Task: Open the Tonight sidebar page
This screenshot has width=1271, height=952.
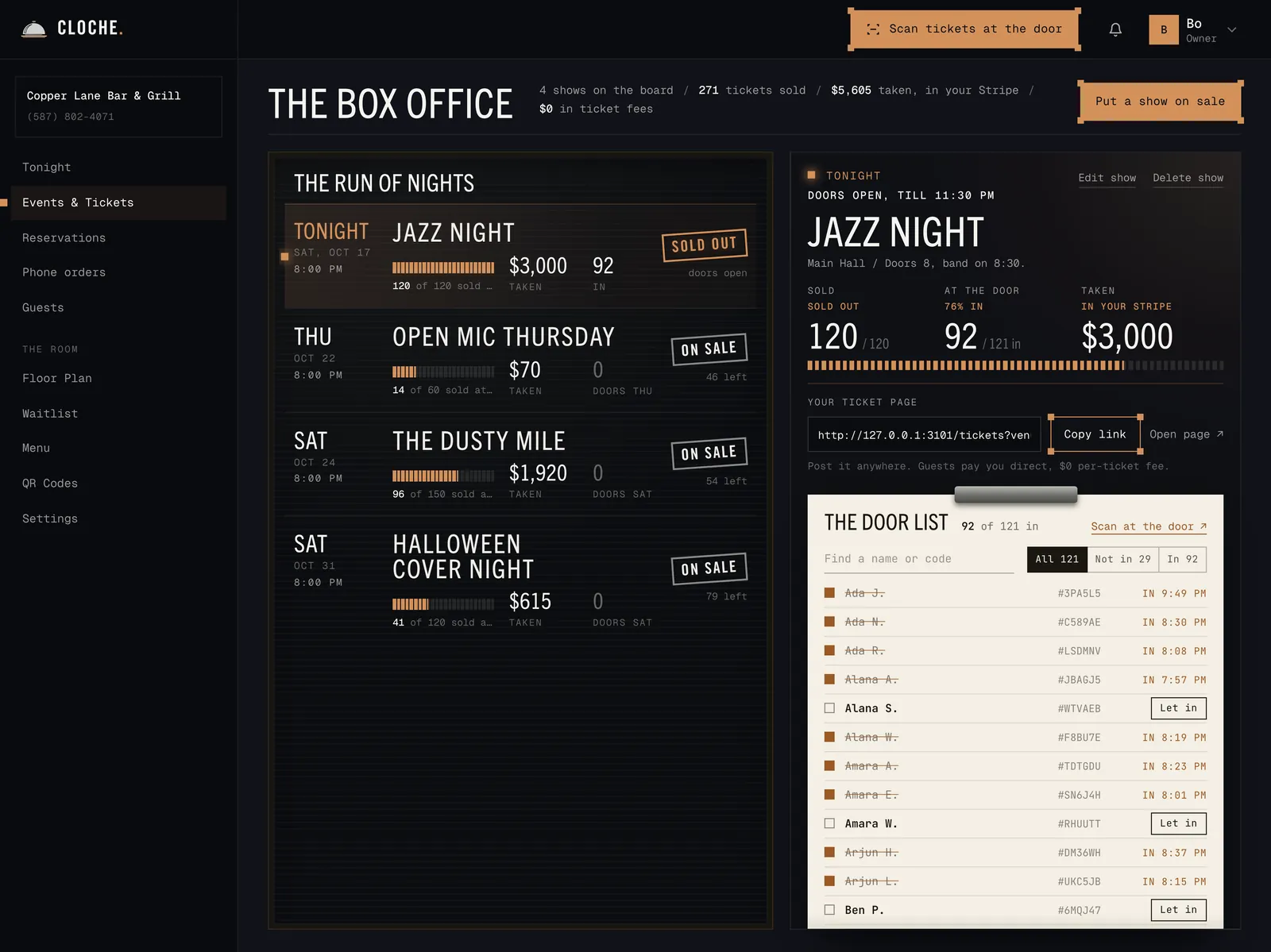Action: point(119,168)
